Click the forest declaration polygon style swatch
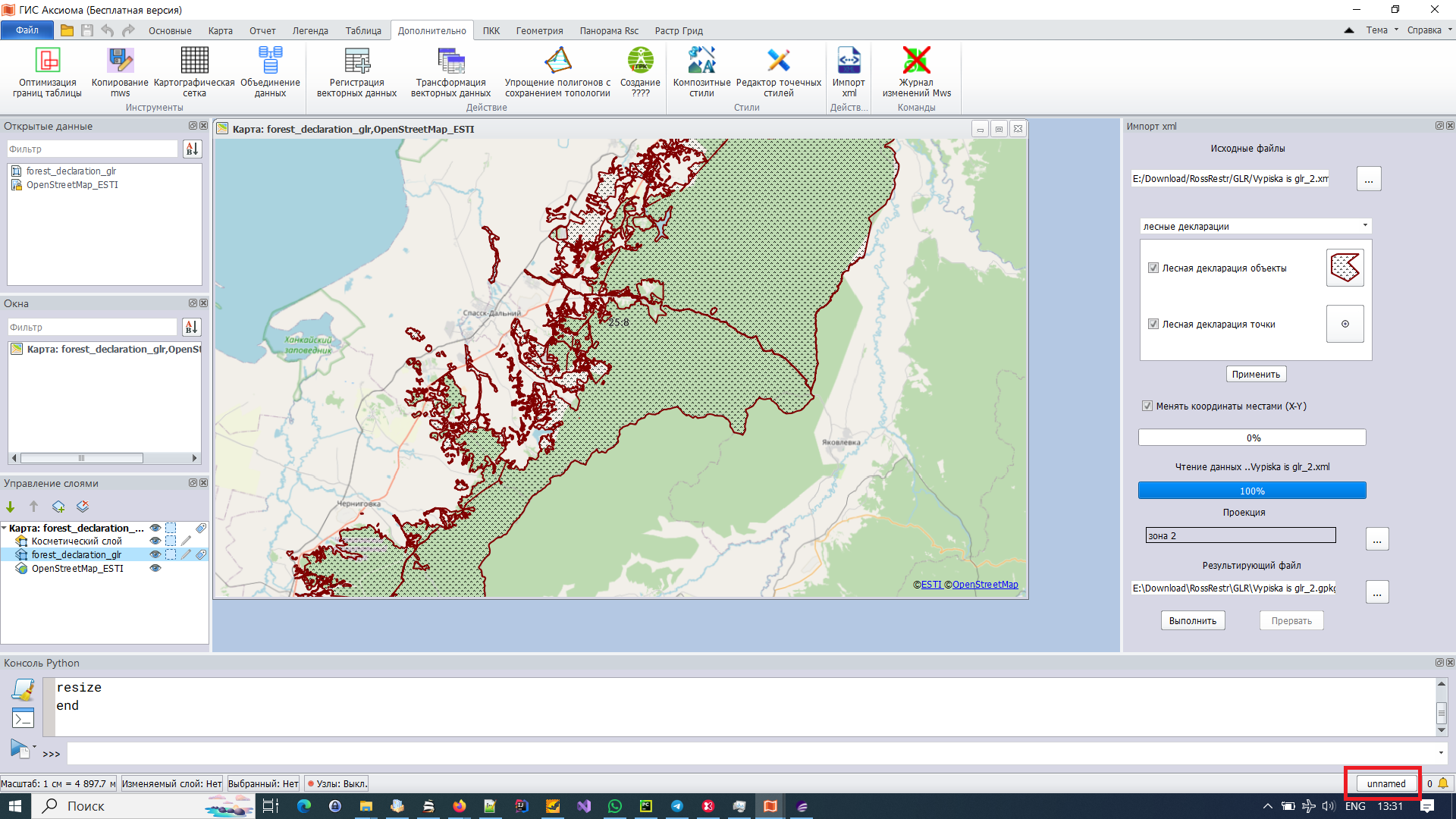The height and width of the screenshot is (819, 1456). [x=1345, y=268]
